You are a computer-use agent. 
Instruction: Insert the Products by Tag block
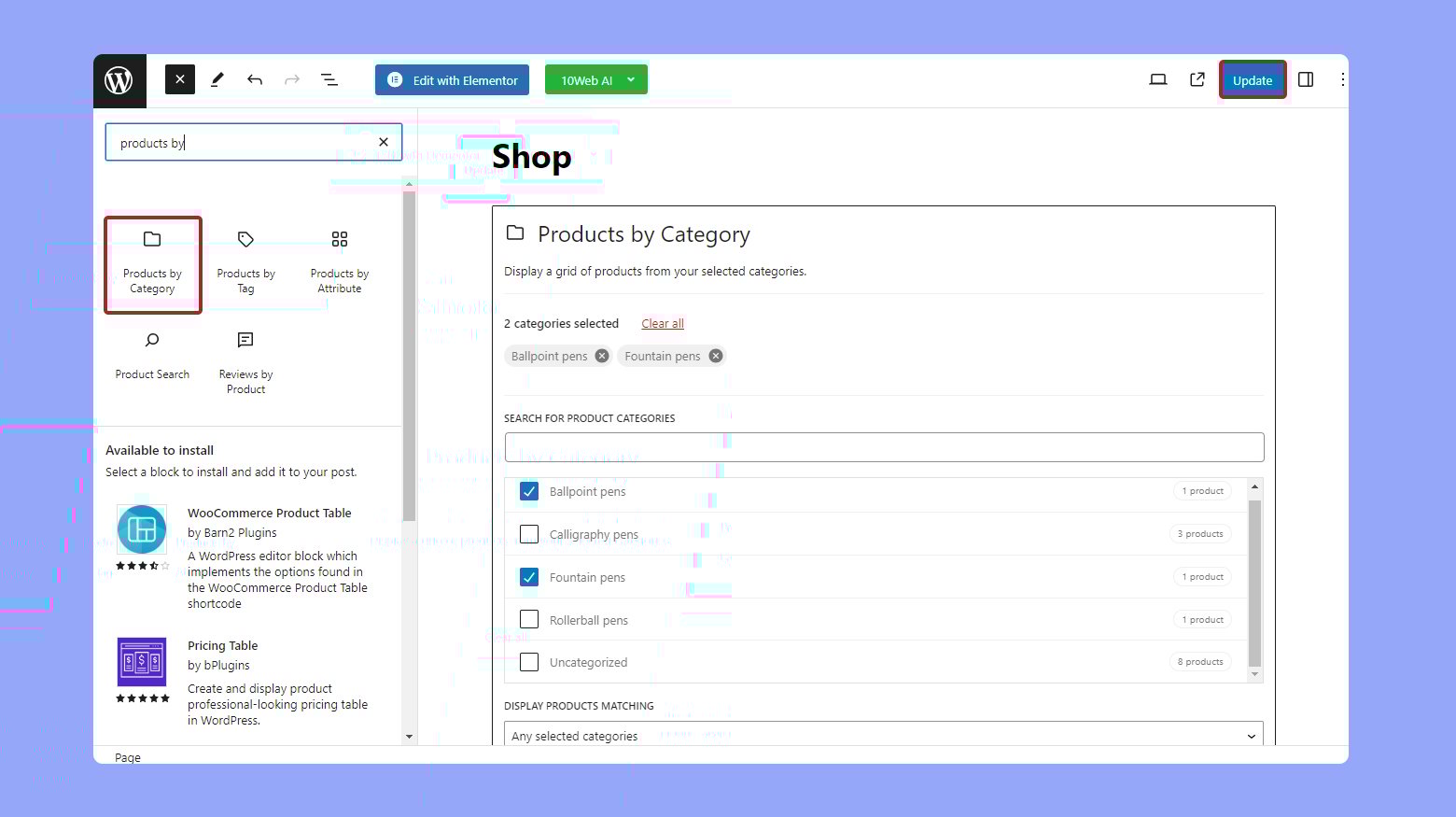point(245,264)
